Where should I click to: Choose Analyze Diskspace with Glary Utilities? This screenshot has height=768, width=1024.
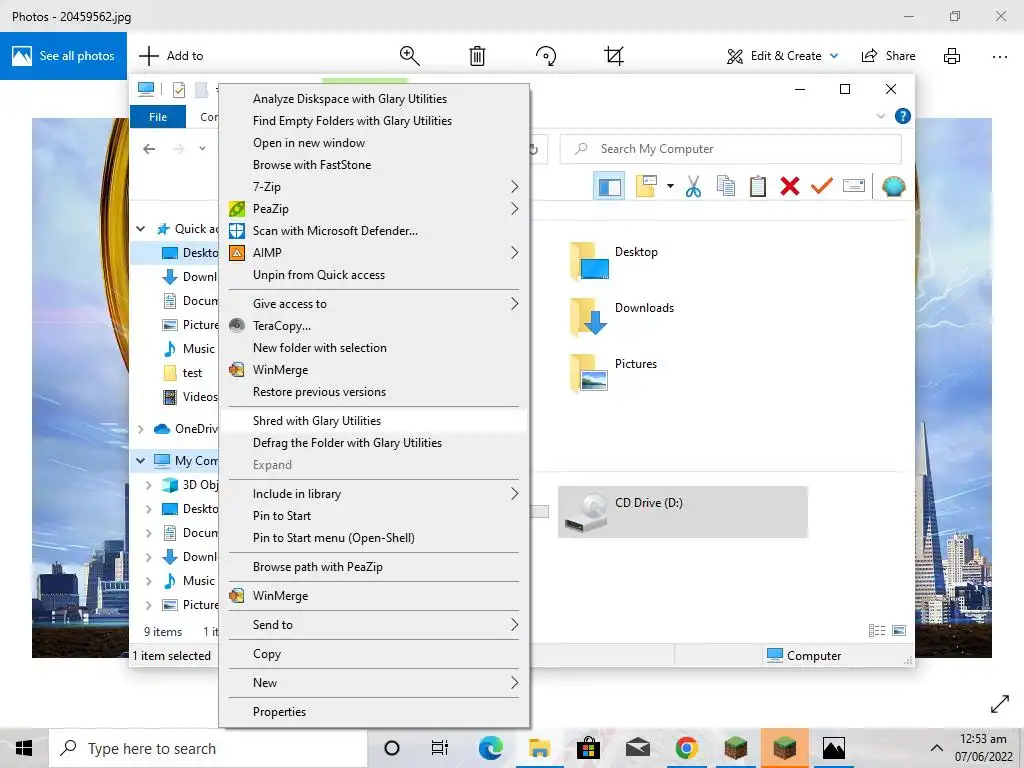click(374, 99)
